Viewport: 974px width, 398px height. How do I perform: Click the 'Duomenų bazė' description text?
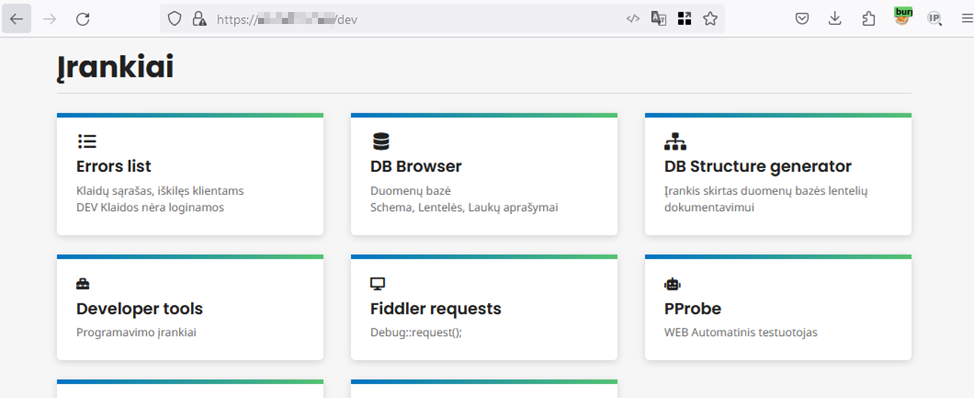pyautogui.click(x=411, y=191)
